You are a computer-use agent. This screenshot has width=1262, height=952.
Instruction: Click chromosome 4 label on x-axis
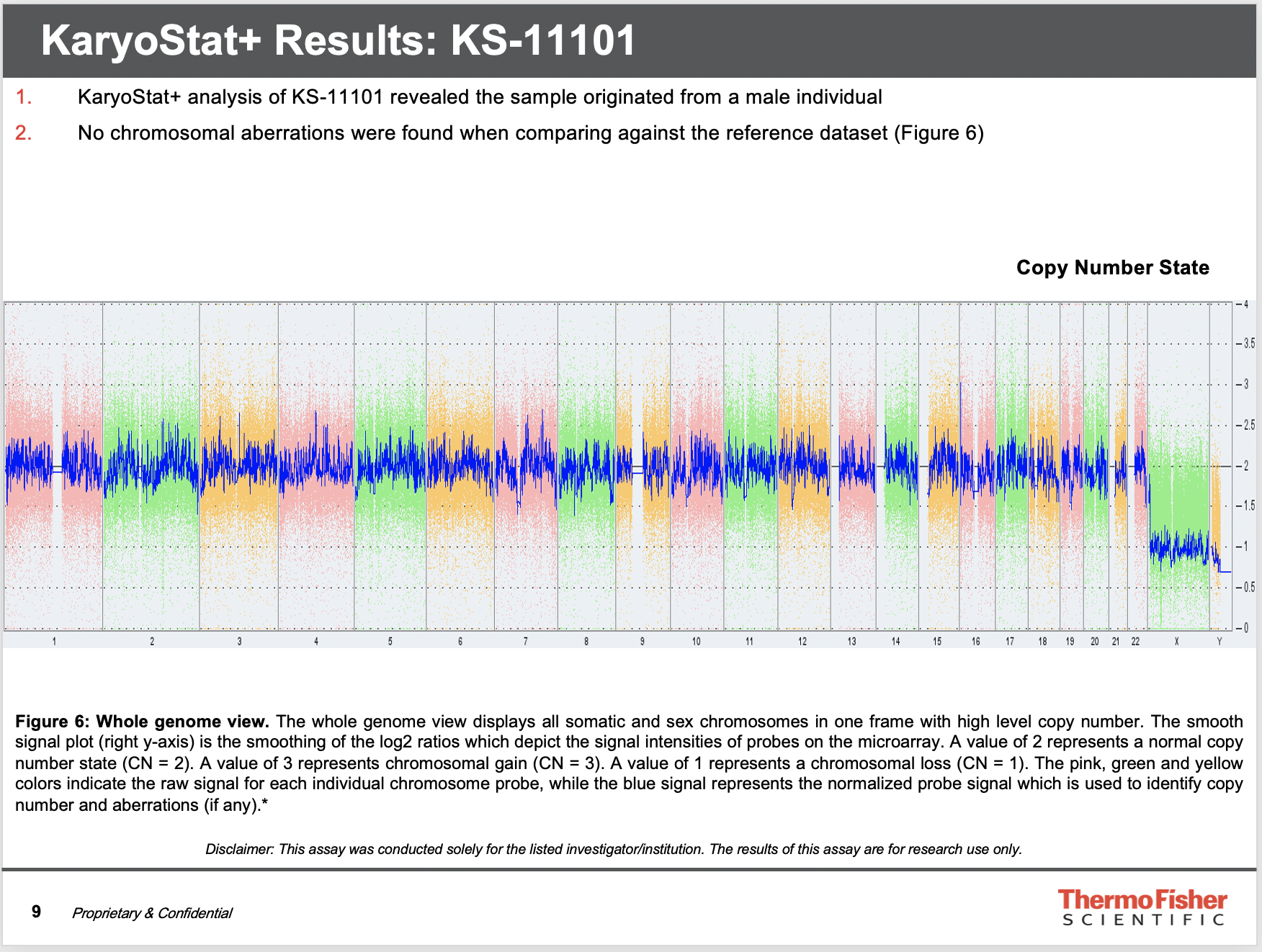point(316,641)
